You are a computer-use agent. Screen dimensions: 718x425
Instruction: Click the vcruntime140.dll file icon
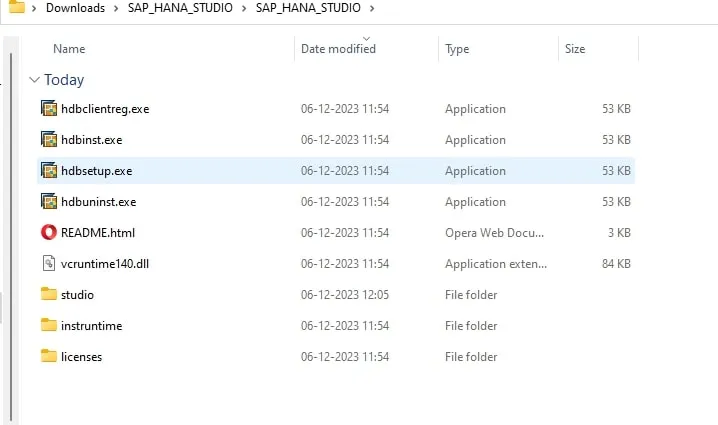click(49, 263)
